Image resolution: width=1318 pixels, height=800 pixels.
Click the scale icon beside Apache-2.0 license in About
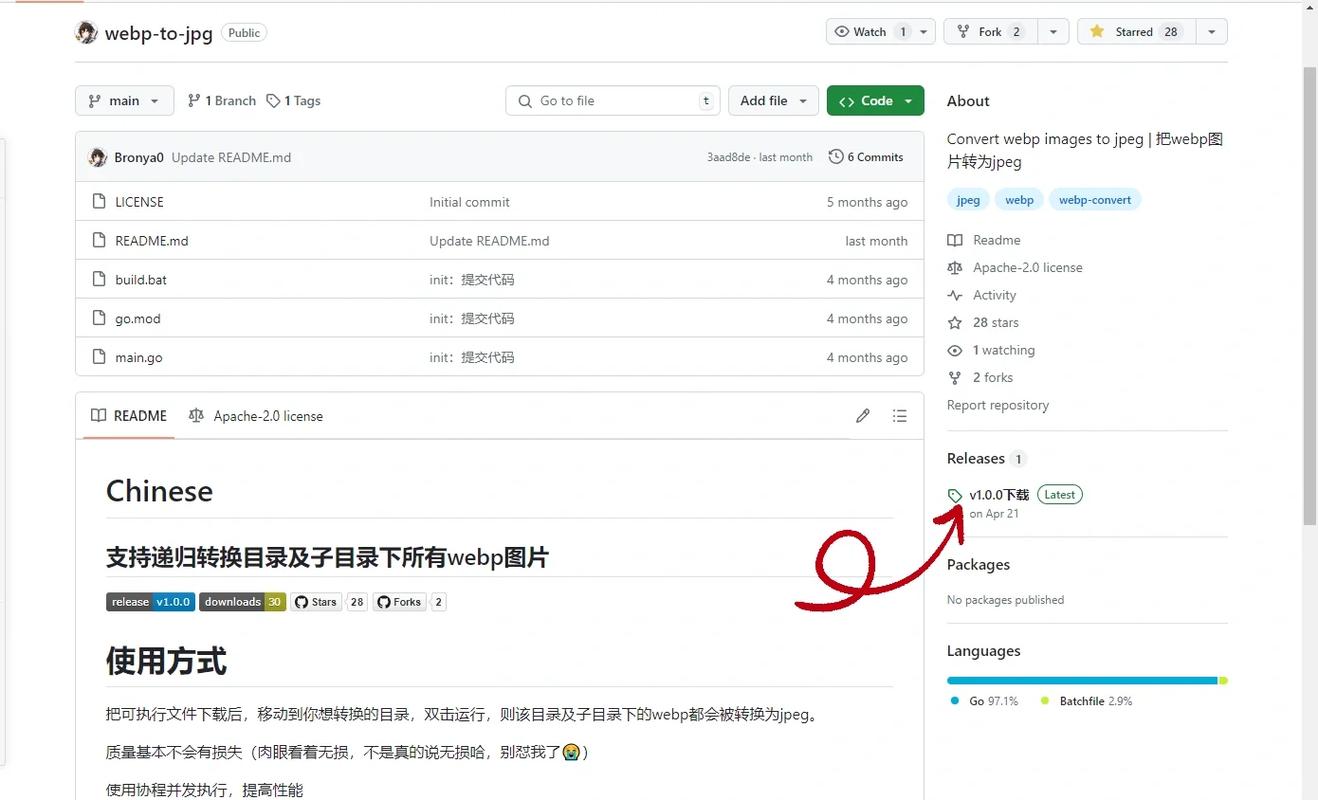pos(955,267)
